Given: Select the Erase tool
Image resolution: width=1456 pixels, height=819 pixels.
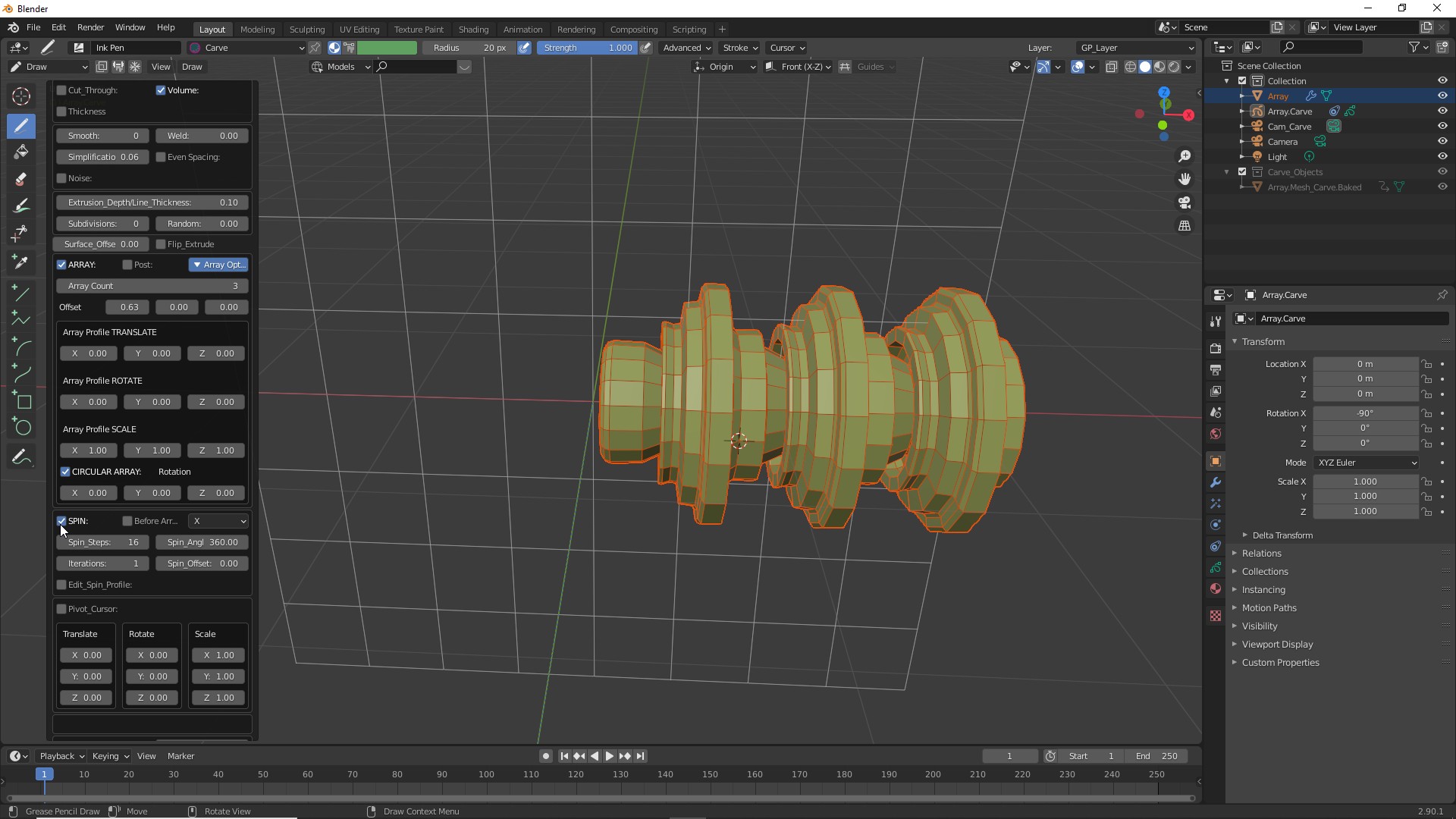Looking at the screenshot, I should click(x=21, y=179).
